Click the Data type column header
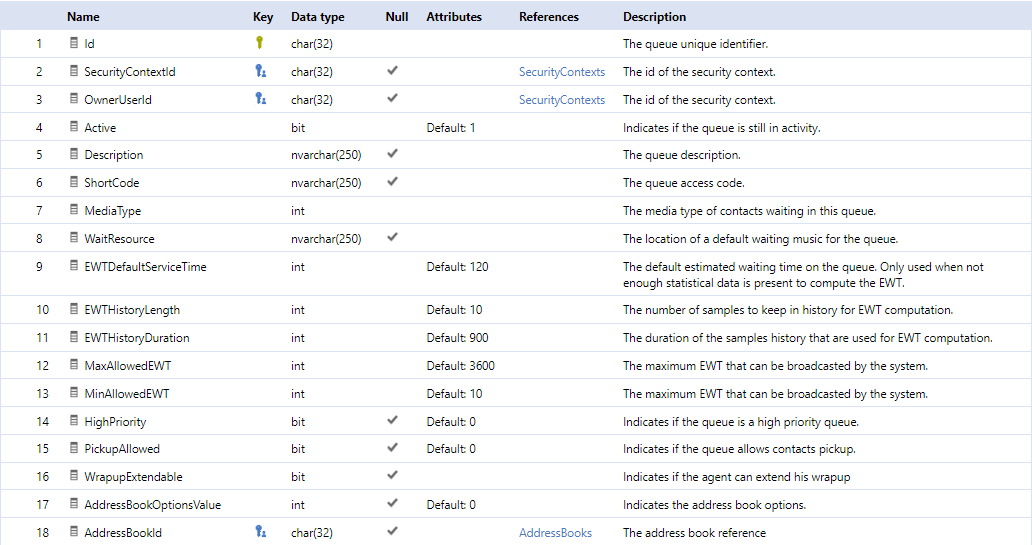The image size is (1032, 545). point(317,17)
